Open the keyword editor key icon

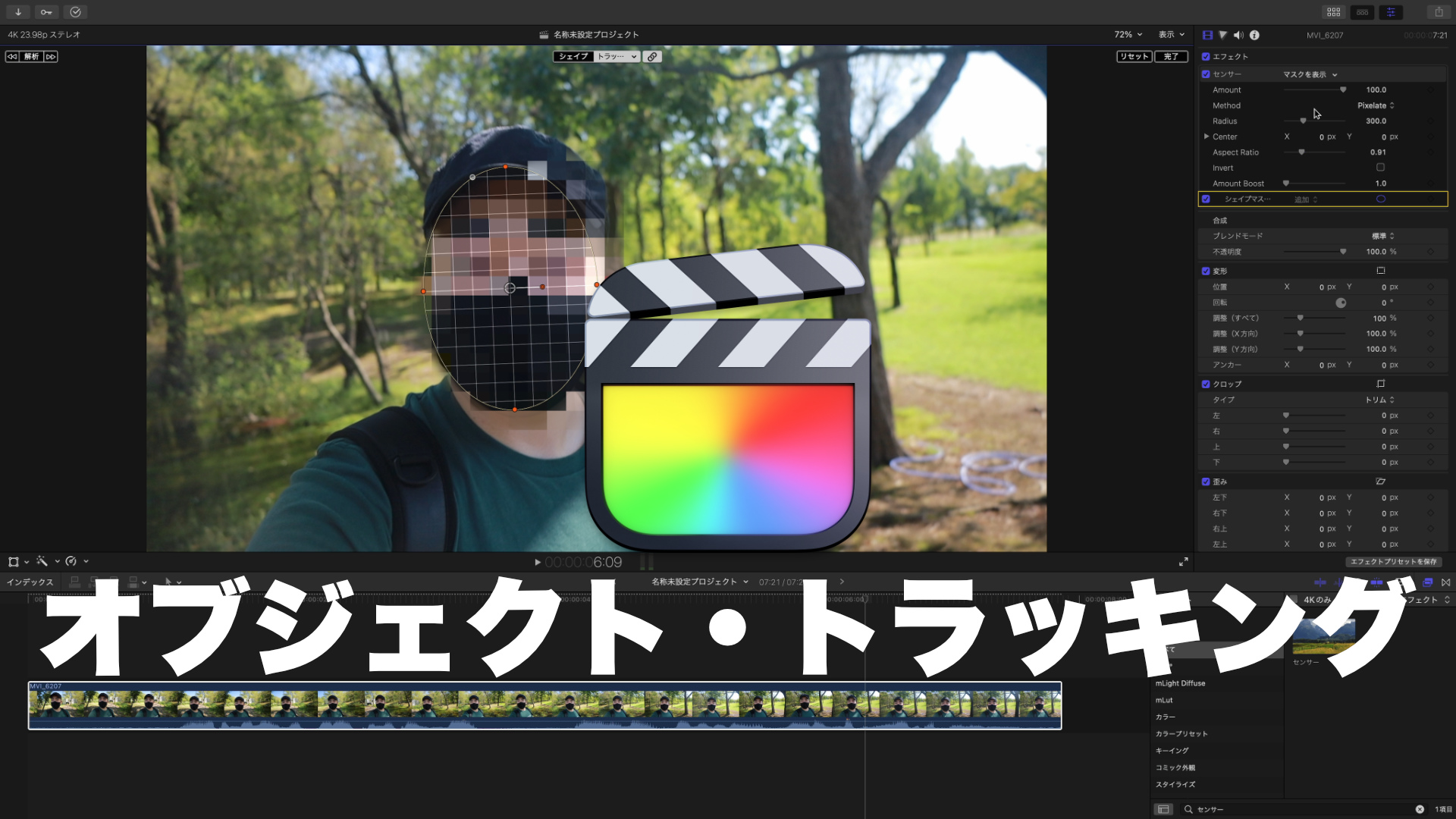coord(46,12)
